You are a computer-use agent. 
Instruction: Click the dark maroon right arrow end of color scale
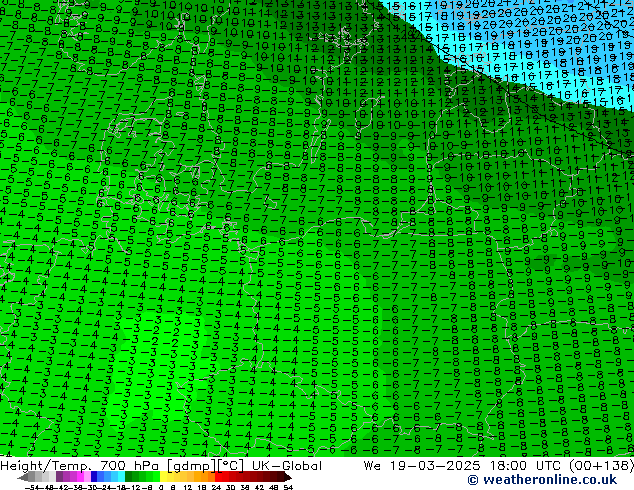(288, 477)
